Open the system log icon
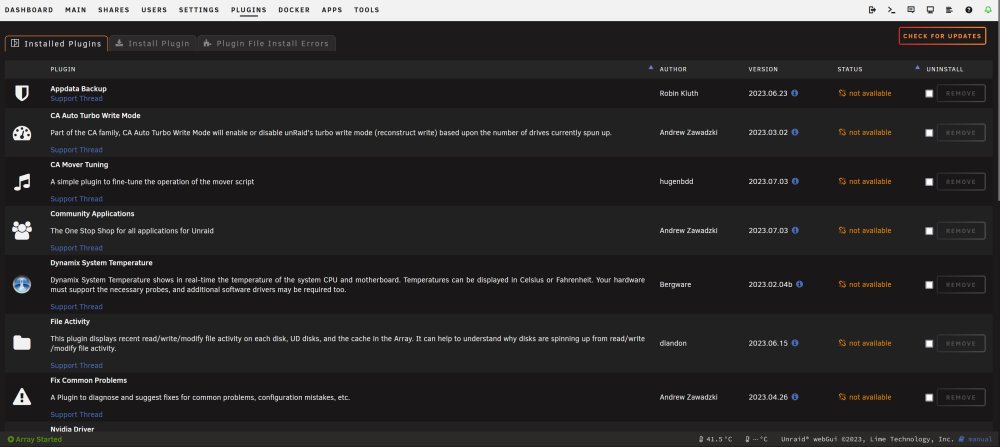 [950, 10]
